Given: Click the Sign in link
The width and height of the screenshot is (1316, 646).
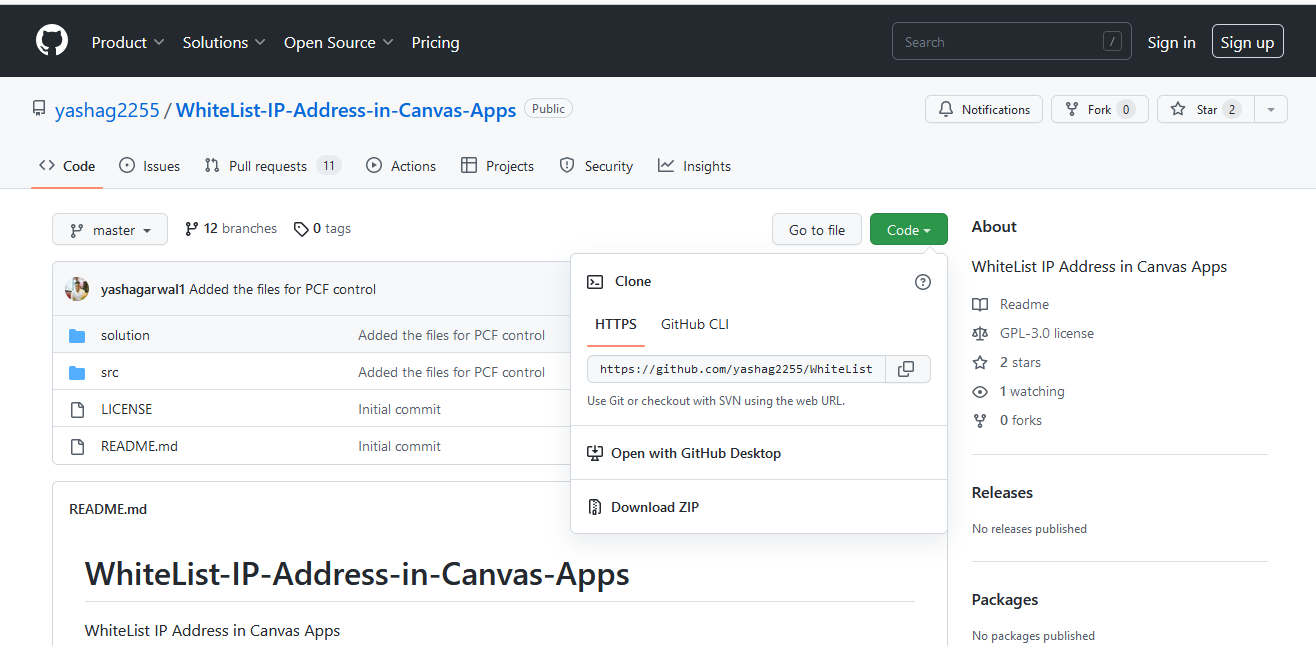Looking at the screenshot, I should (x=1171, y=42).
